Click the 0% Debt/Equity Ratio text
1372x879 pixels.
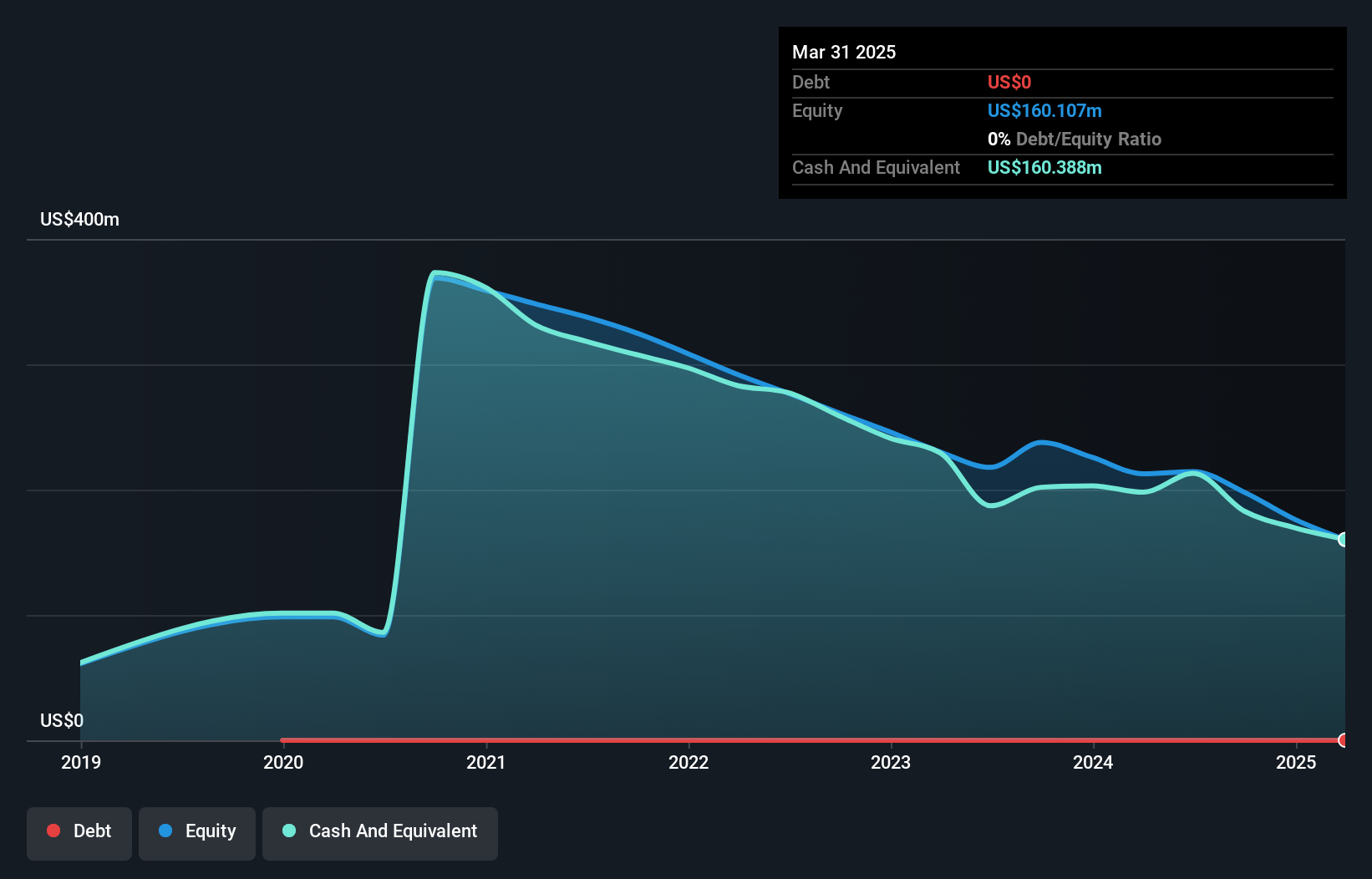[x=1075, y=139]
